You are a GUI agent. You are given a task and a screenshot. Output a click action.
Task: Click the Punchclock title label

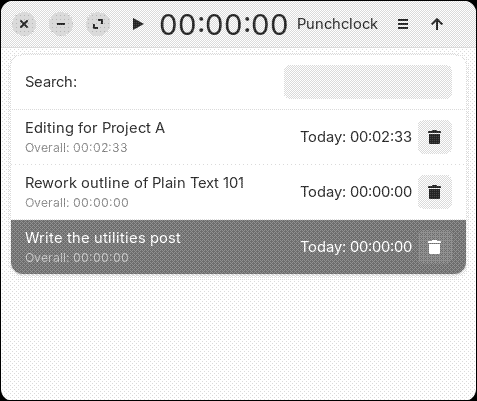[337, 24]
